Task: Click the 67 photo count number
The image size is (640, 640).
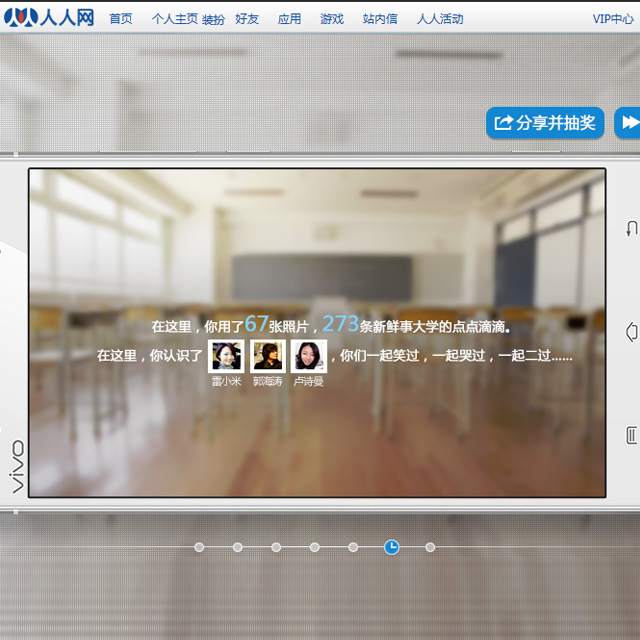Action: [x=256, y=324]
